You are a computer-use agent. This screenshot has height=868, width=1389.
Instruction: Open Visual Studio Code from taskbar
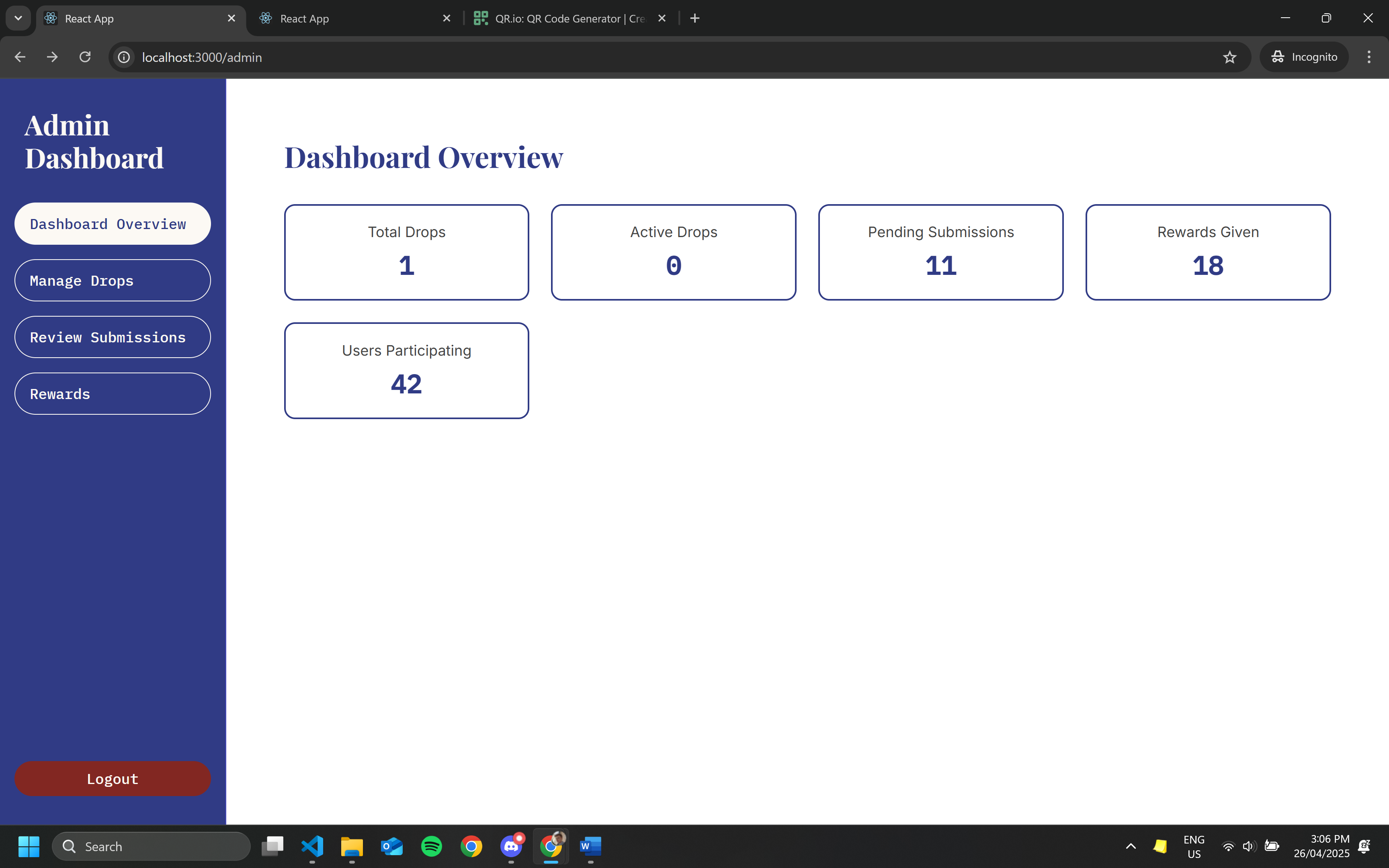click(x=312, y=846)
